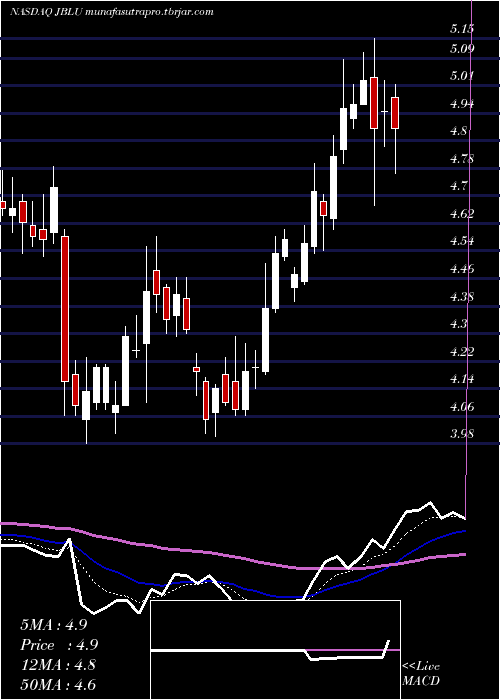Click the 4.38 price axis label
Screen dimensions: 500x700
[x=462, y=296]
